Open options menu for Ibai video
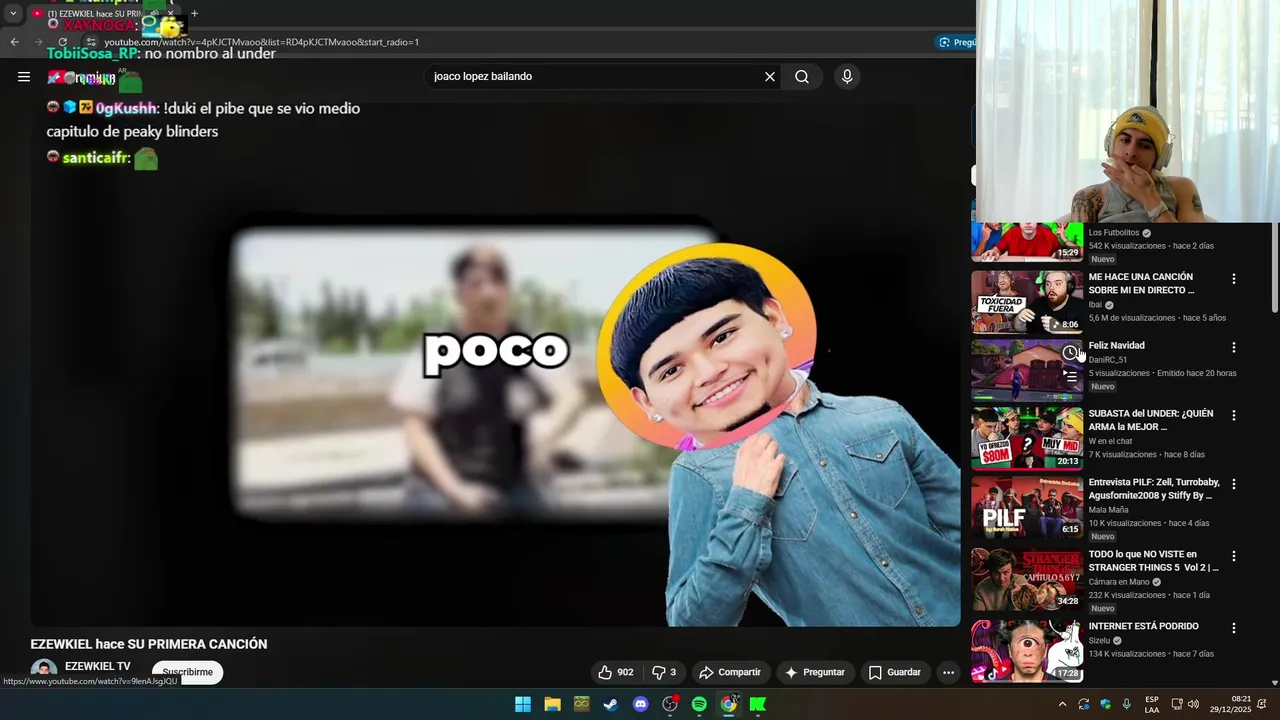The height and width of the screenshot is (720, 1280). tap(1233, 279)
